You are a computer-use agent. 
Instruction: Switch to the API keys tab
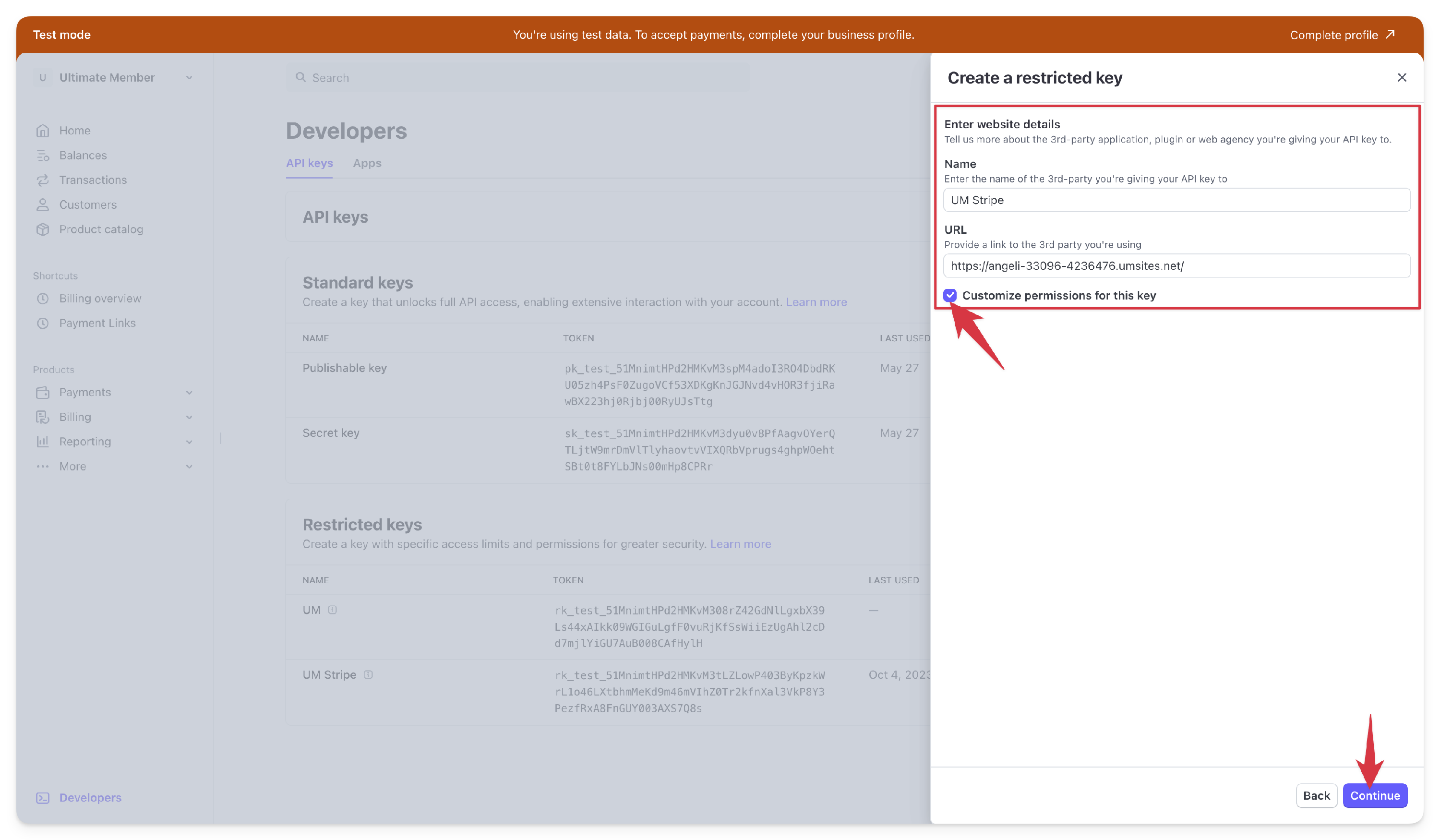309,163
